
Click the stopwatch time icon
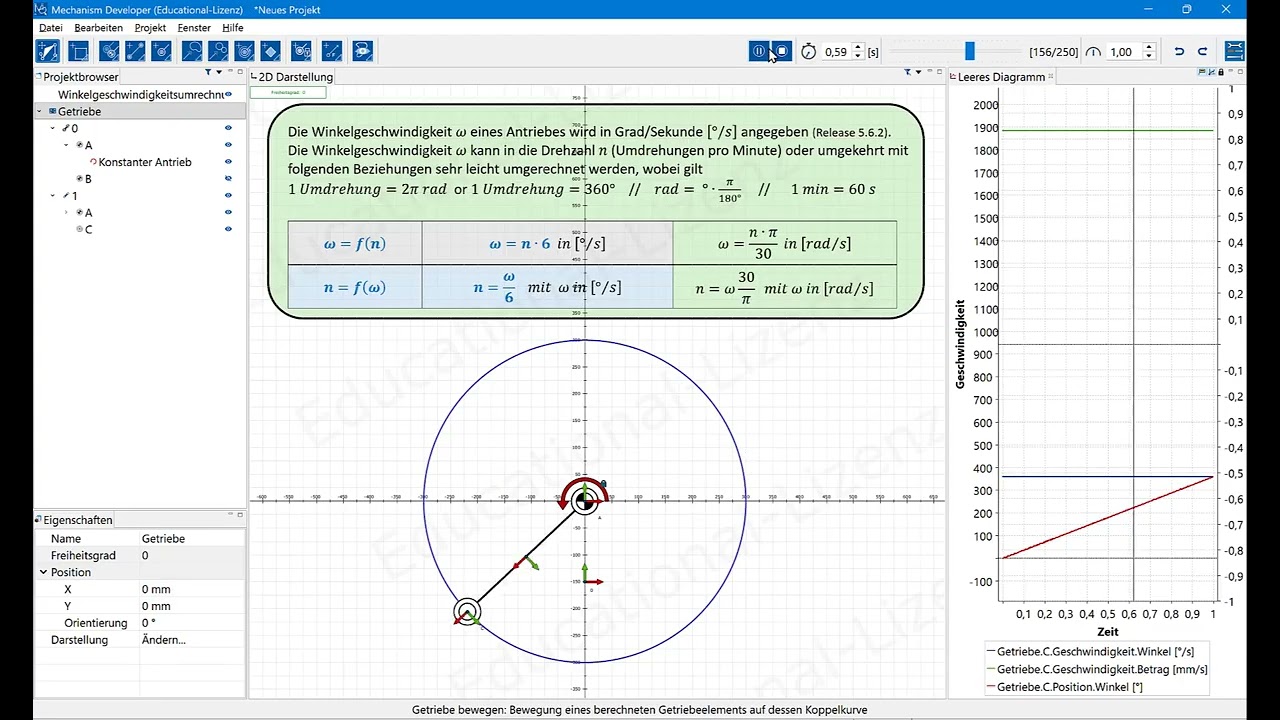[809, 52]
